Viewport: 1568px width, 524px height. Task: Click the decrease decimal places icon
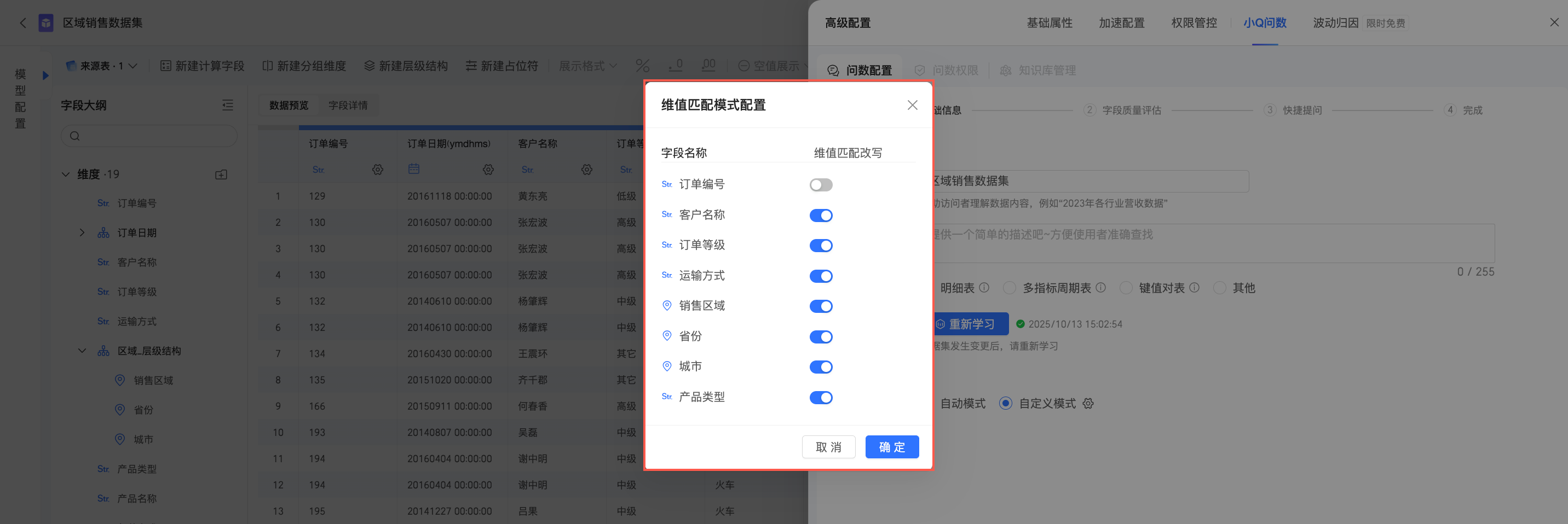(x=676, y=66)
